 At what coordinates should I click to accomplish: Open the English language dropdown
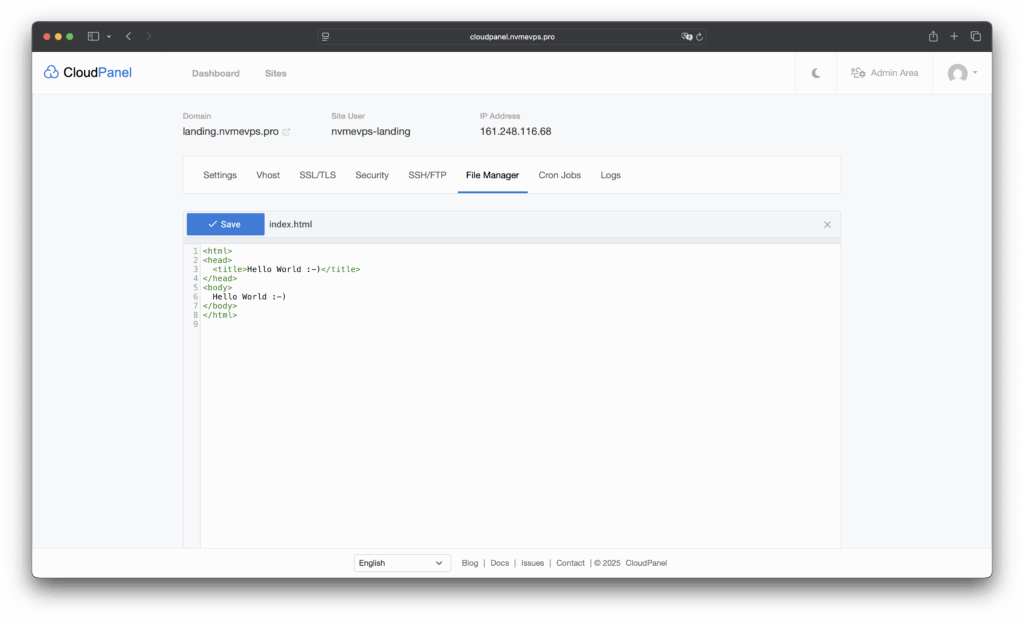403,563
